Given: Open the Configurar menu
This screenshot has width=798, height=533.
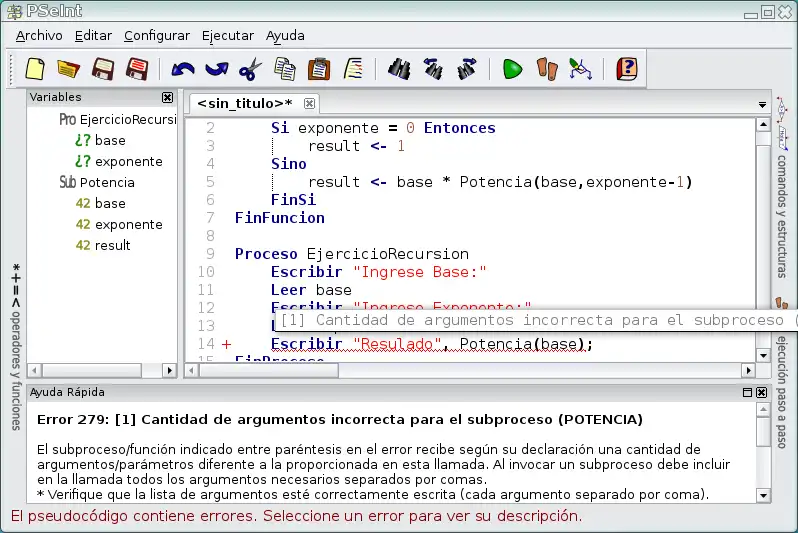Looking at the screenshot, I should coord(156,35).
